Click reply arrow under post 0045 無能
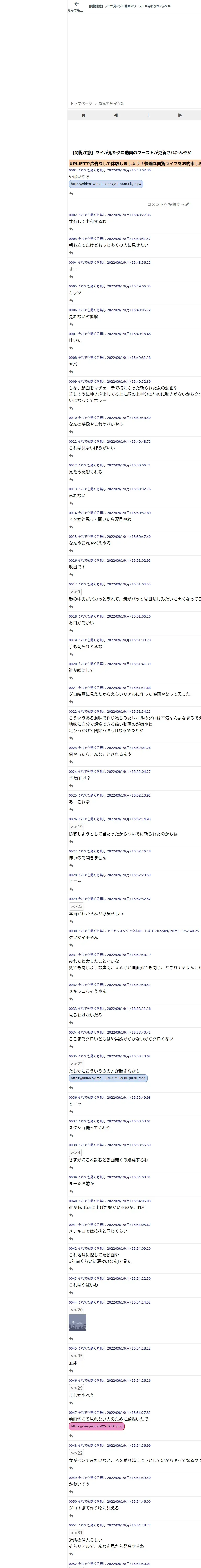The width and height of the screenshot is (201, 1568). point(71,1371)
